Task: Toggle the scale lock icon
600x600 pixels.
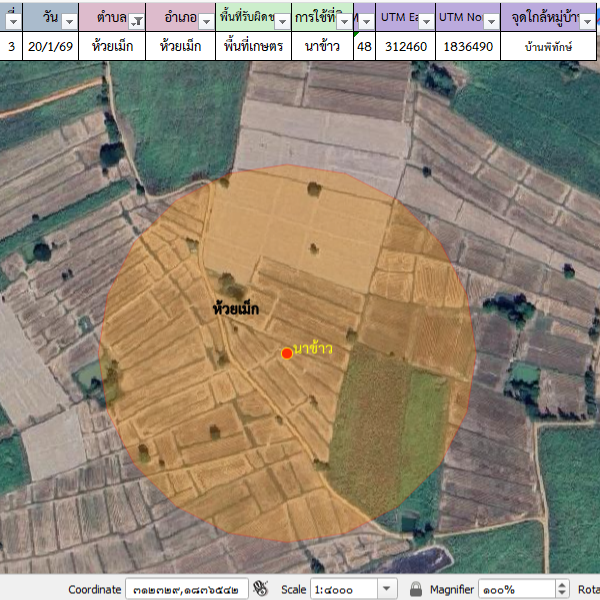Action: (x=415, y=589)
